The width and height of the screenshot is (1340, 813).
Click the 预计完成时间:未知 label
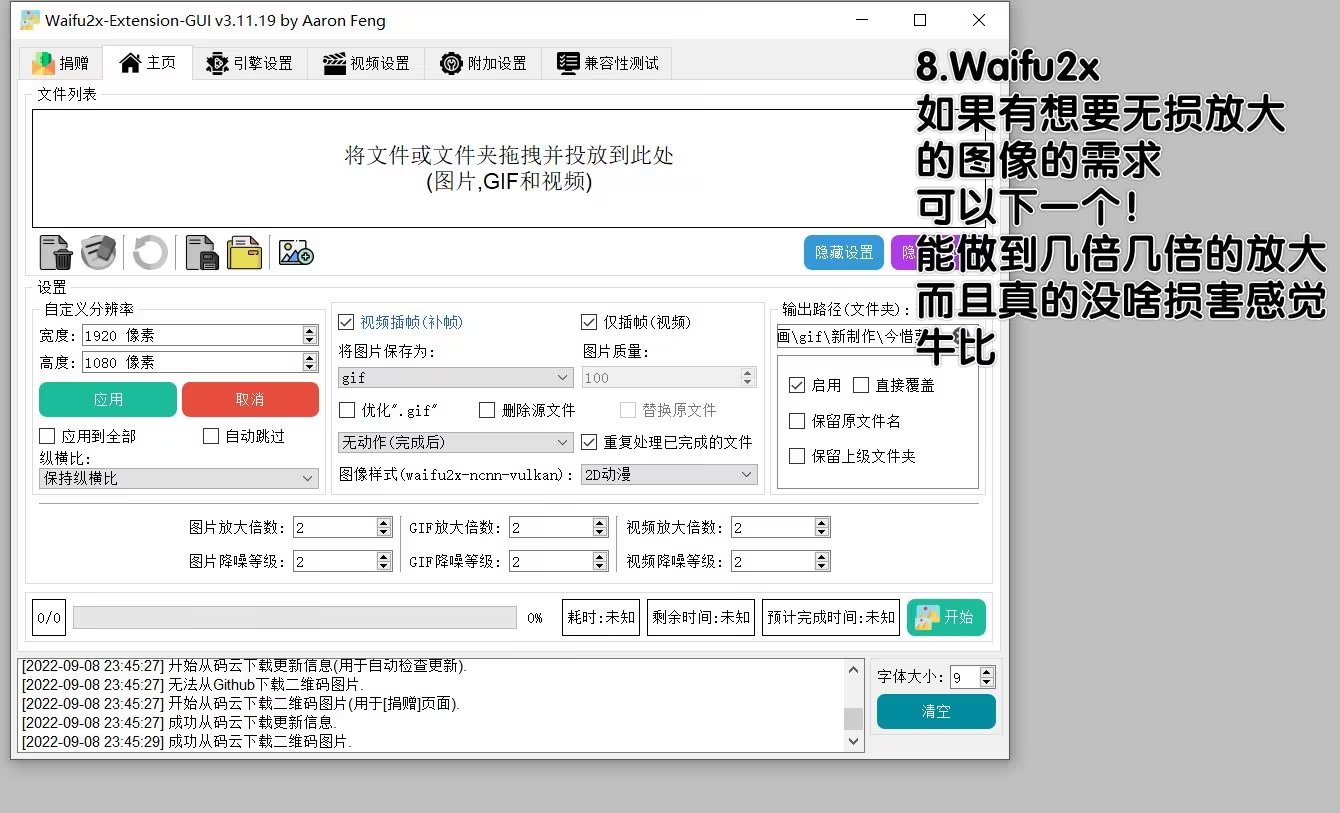coord(831,617)
